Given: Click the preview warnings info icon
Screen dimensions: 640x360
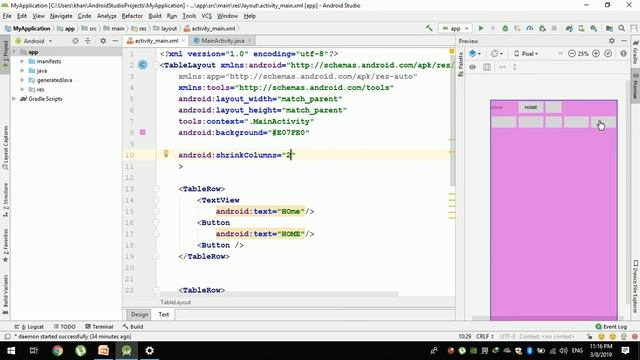Looking at the screenshot, I should tap(623, 53).
